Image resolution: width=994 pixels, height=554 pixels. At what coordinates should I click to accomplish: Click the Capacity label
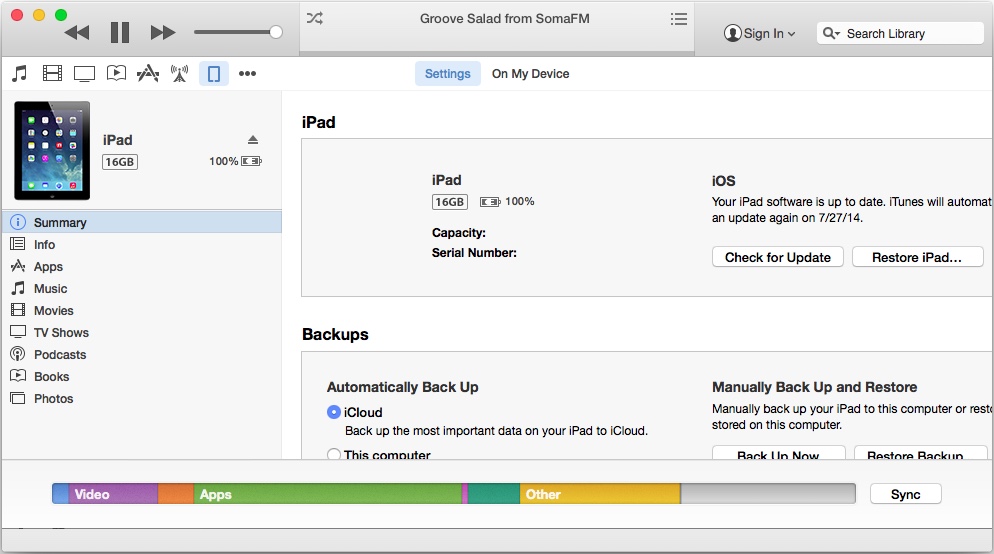pyautogui.click(x=459, y=233)
